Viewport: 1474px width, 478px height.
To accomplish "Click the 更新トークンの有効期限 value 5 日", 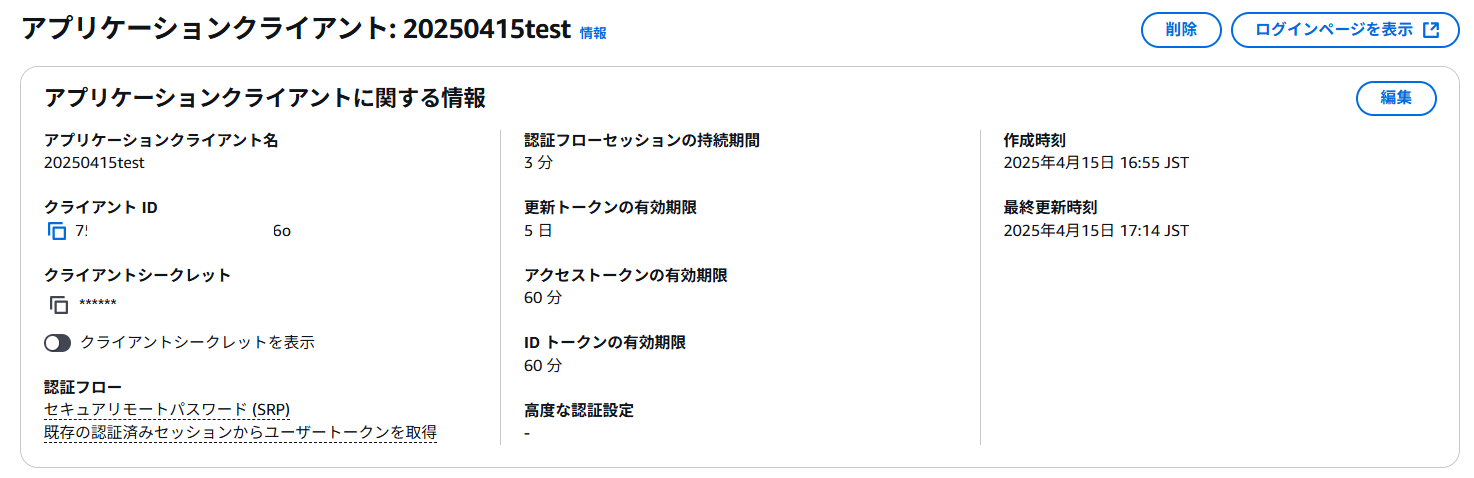I will click(x=538, y=231).
